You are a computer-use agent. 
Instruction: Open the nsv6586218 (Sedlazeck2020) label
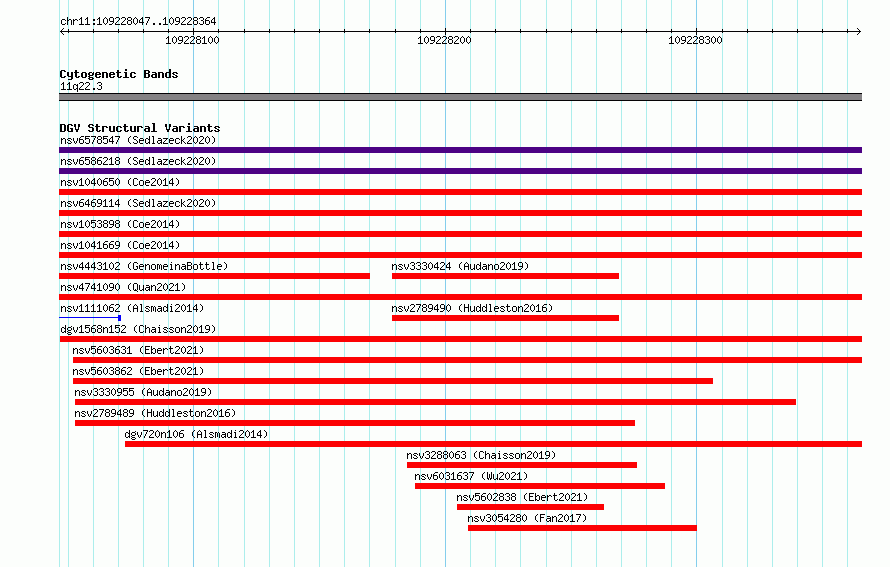(138, 161)
